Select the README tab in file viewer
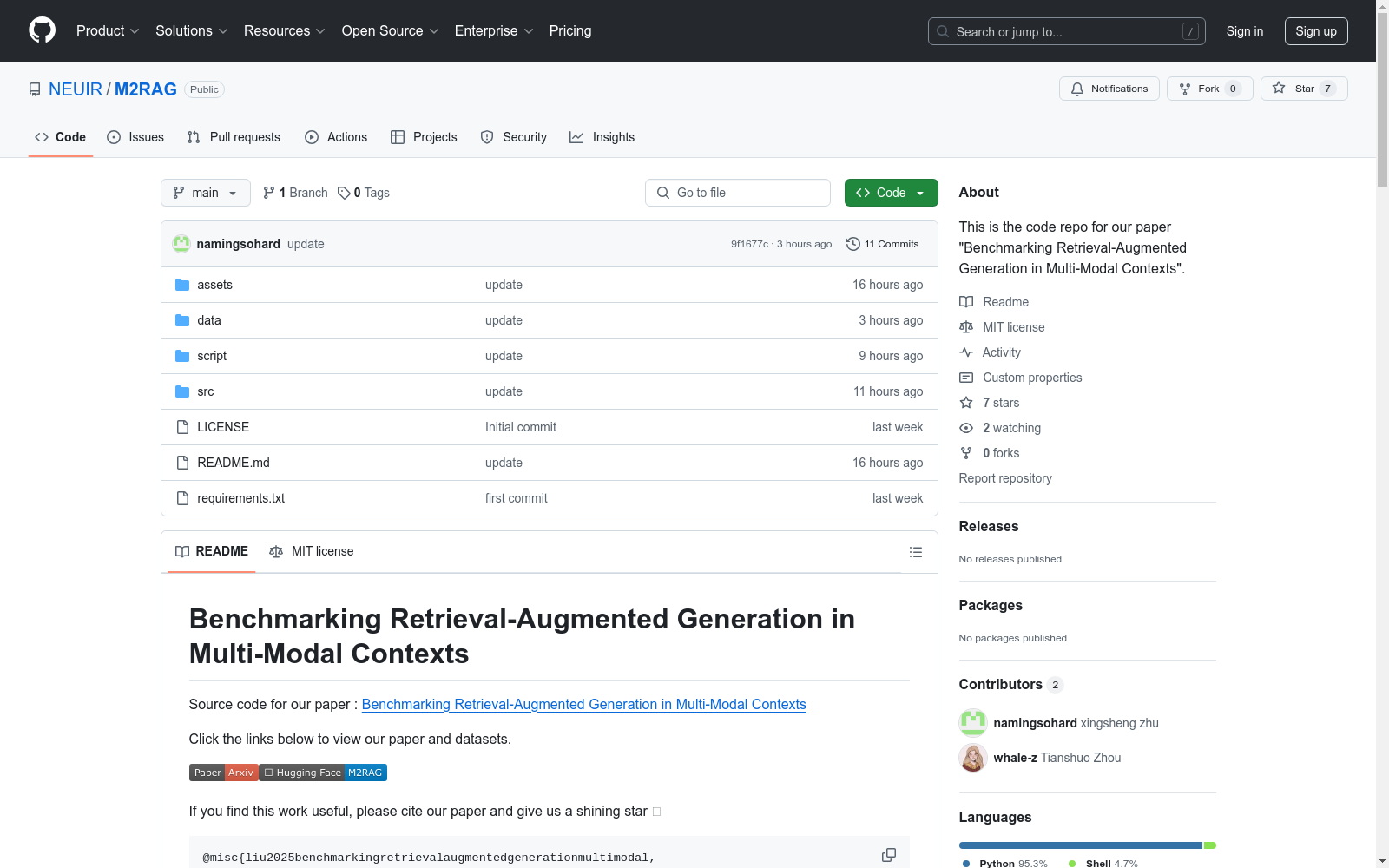This screenshot has height=868, width=1389. [x=212, y=551]
